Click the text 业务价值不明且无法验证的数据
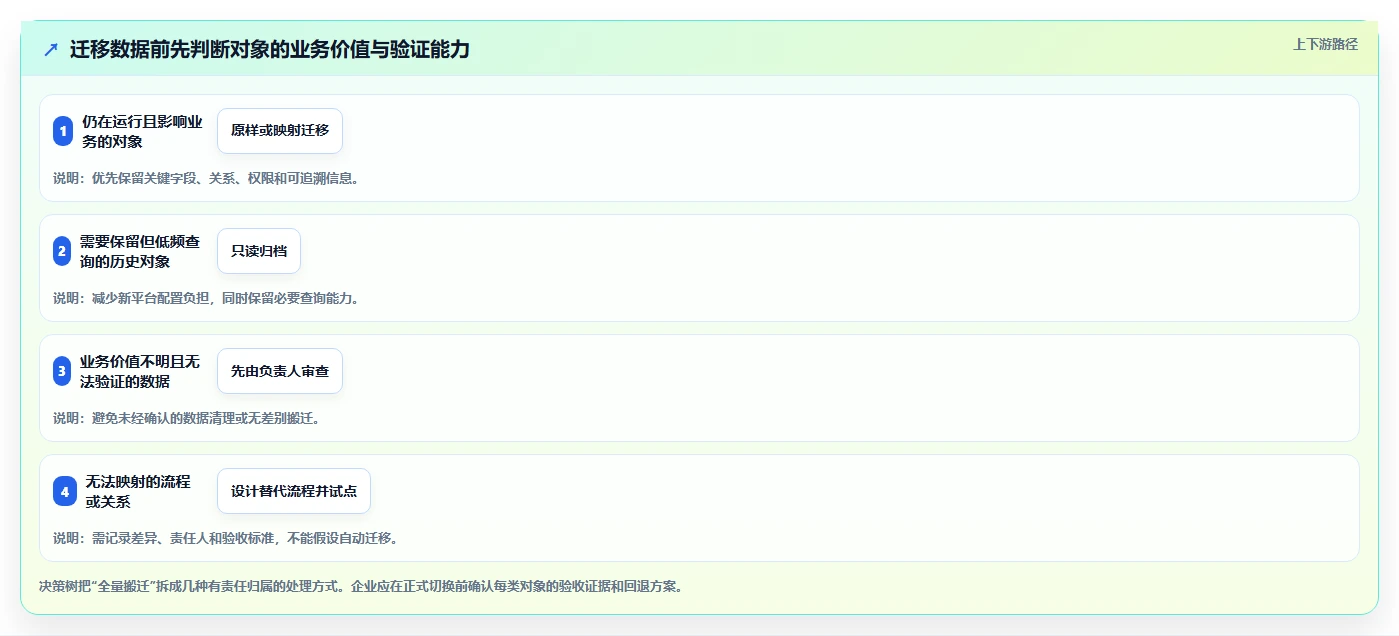1399x636 pixels. tap(140, 371)
